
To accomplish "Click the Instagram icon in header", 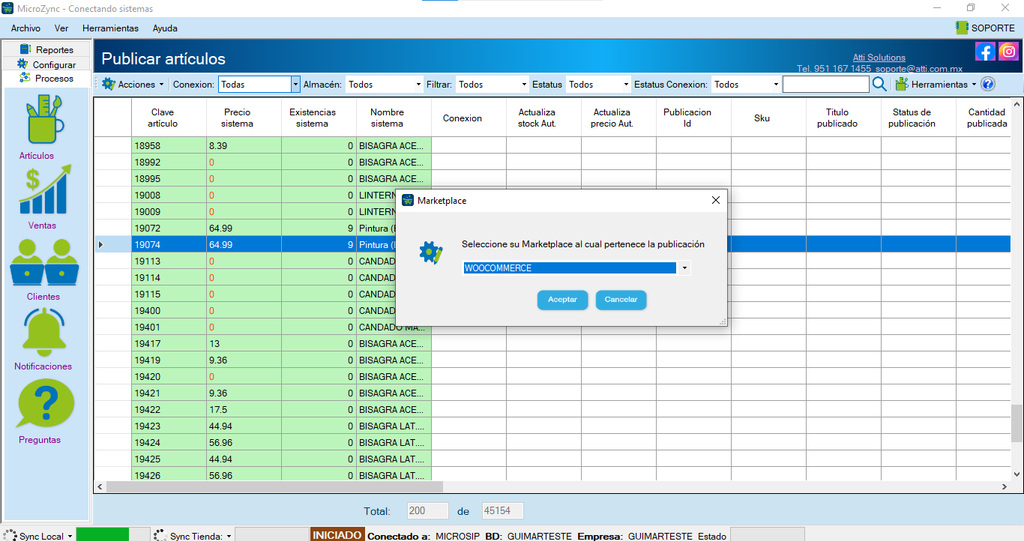I will (x=1008, y=51).
